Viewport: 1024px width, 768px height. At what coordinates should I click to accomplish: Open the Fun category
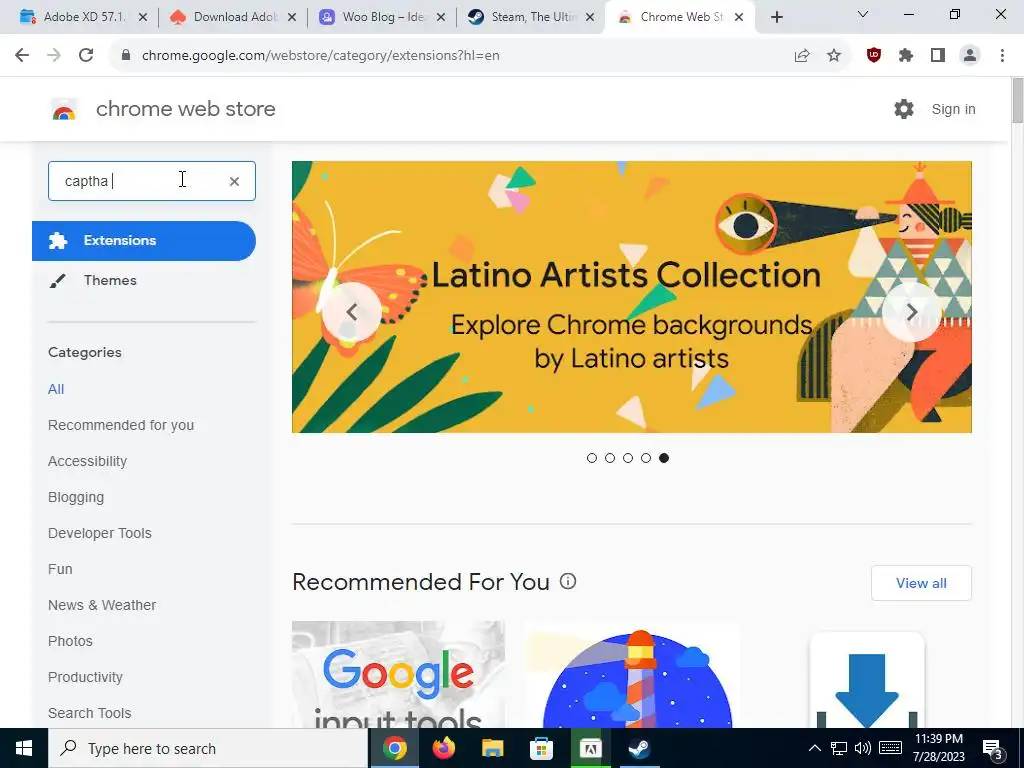[60, 569]
